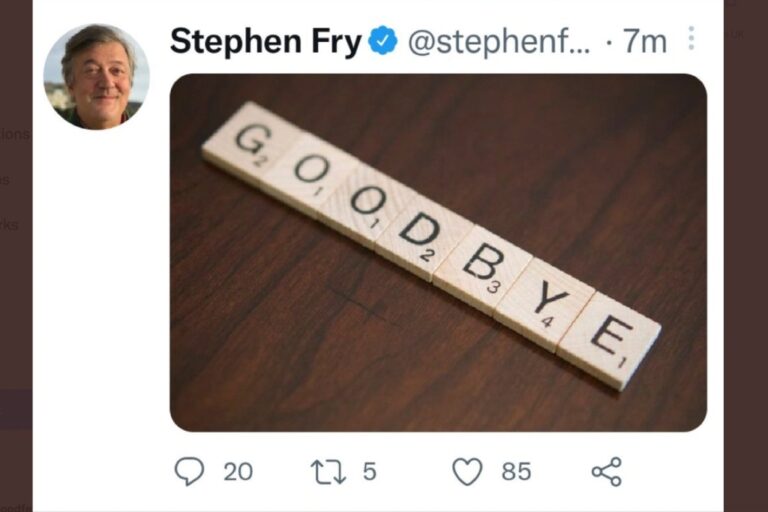Click the blue verified badge

383,41
